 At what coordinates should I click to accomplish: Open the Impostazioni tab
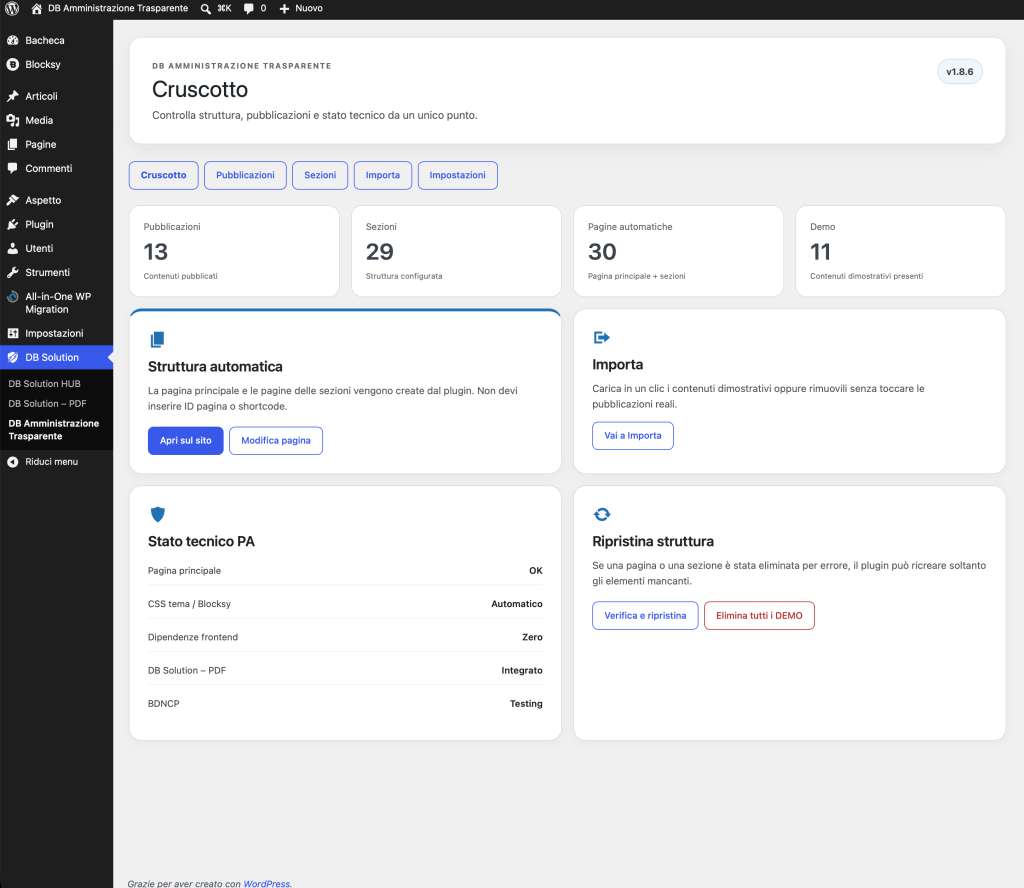pyautogui.click(x=458, y=176)
